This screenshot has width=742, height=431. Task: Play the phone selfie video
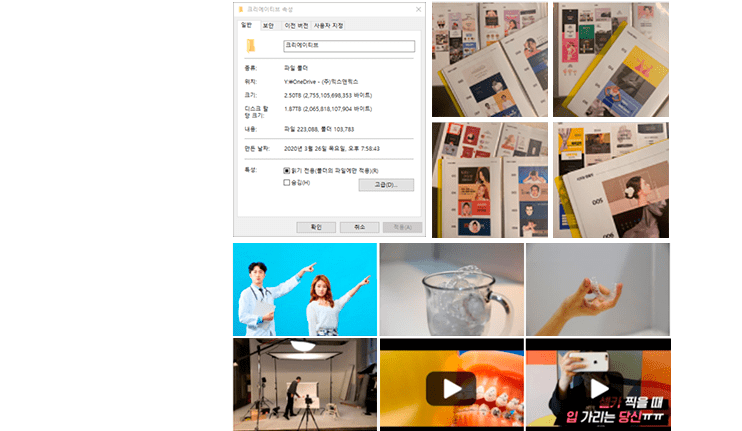pyautogui.click(x=598, y=388)
